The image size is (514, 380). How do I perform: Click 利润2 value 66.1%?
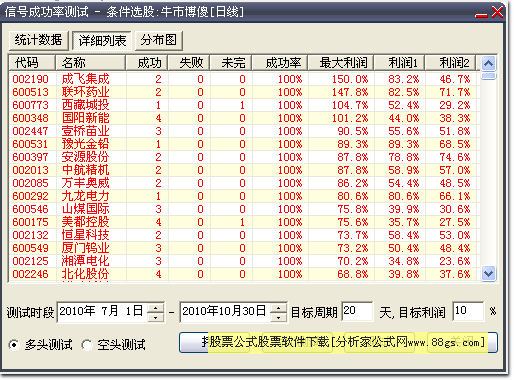(x=455, y=196)
